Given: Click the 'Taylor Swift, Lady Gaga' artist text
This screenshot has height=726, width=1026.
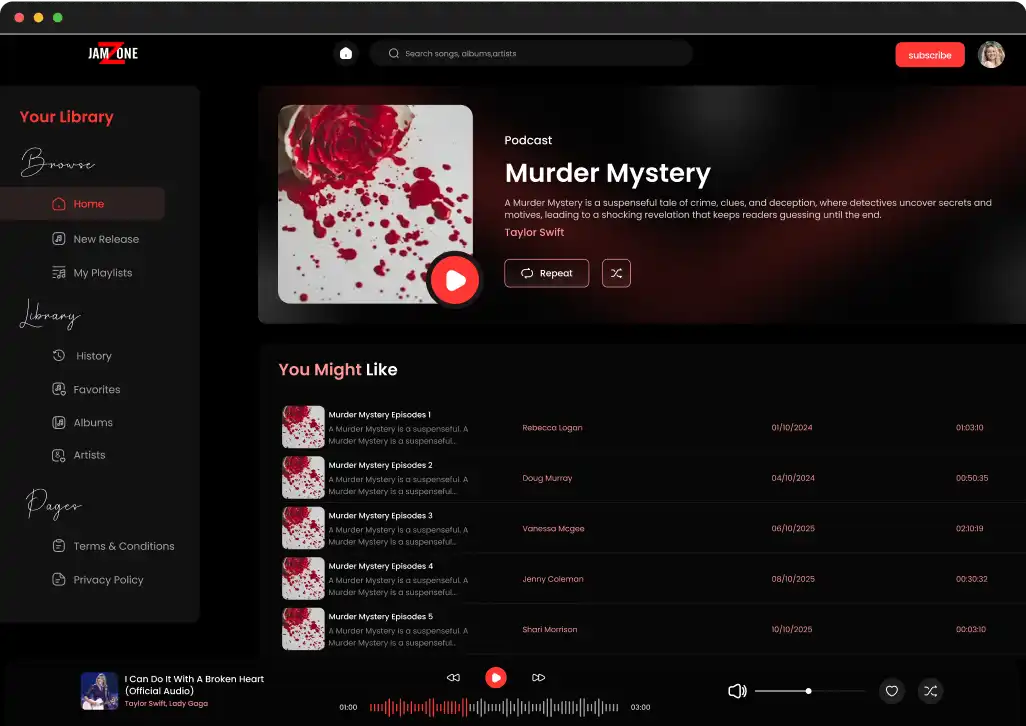Looking at the screenshot, I should coord(166,704).
